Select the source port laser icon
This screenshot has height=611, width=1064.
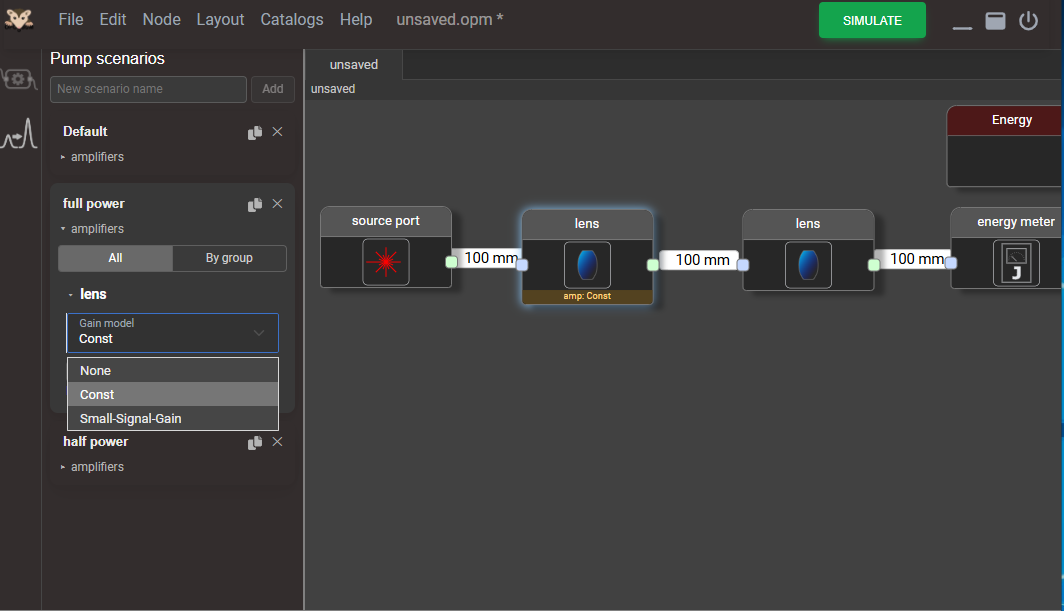pos(385,262)
